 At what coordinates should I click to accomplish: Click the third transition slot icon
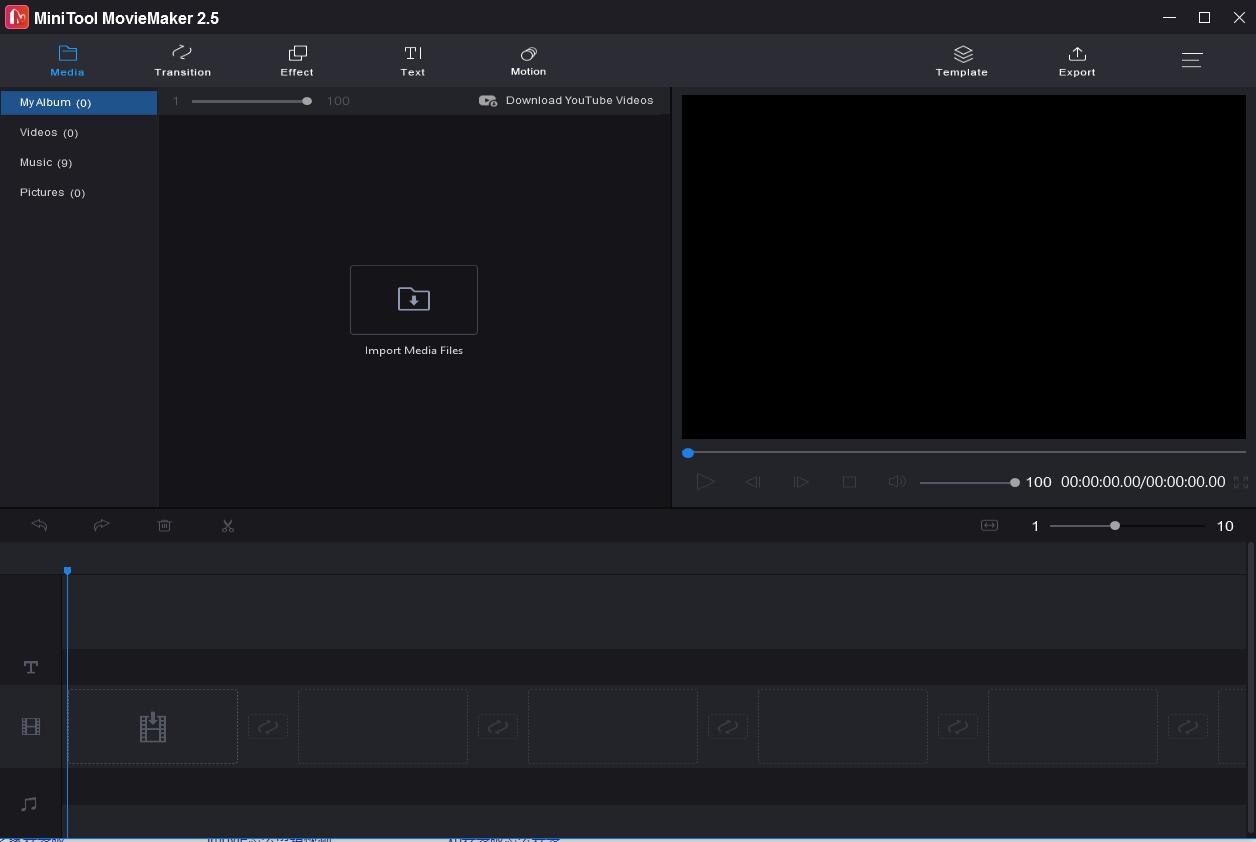coord(728,727)
